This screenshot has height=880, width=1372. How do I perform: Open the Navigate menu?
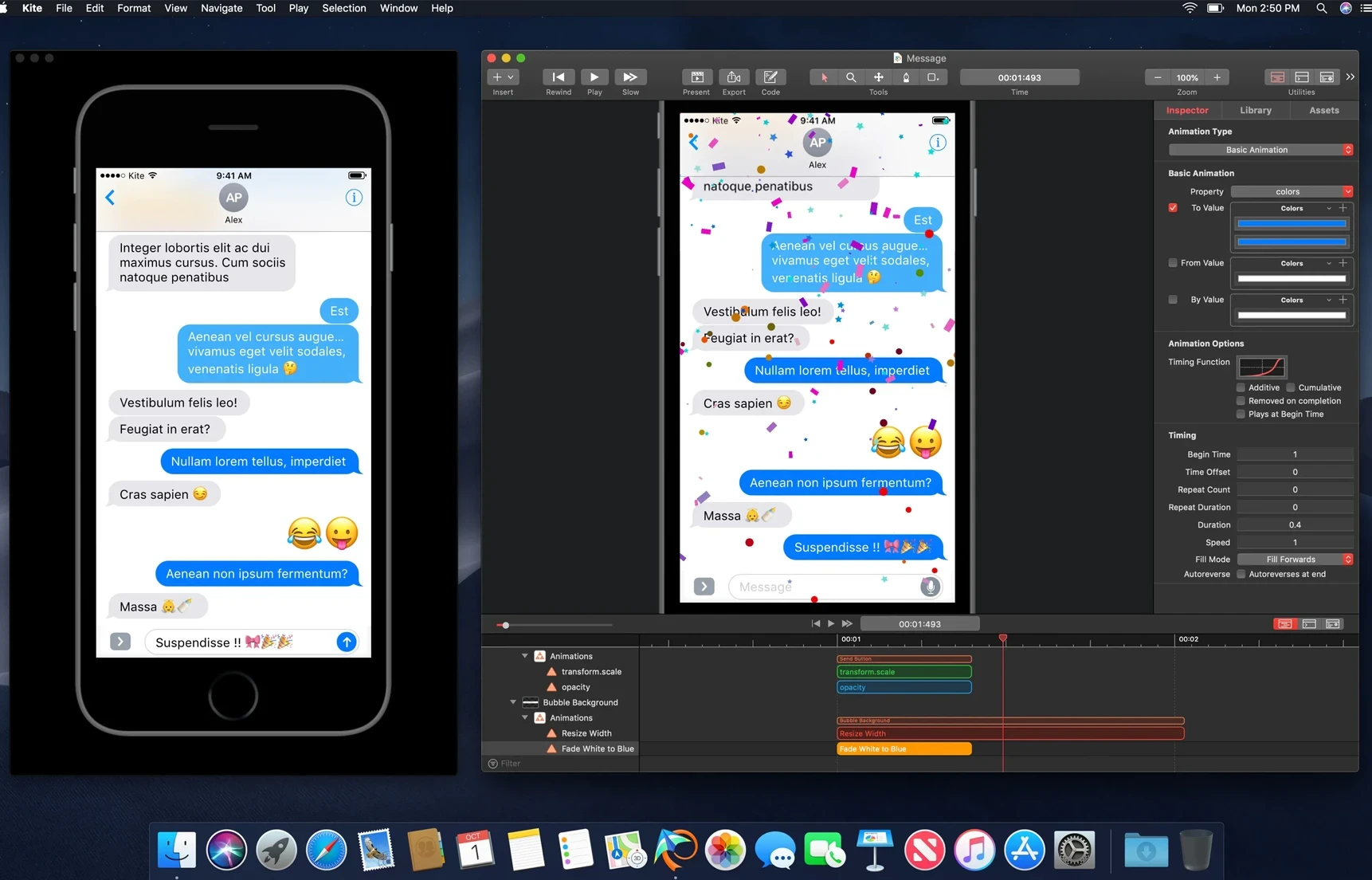click(x=221, y=8)
